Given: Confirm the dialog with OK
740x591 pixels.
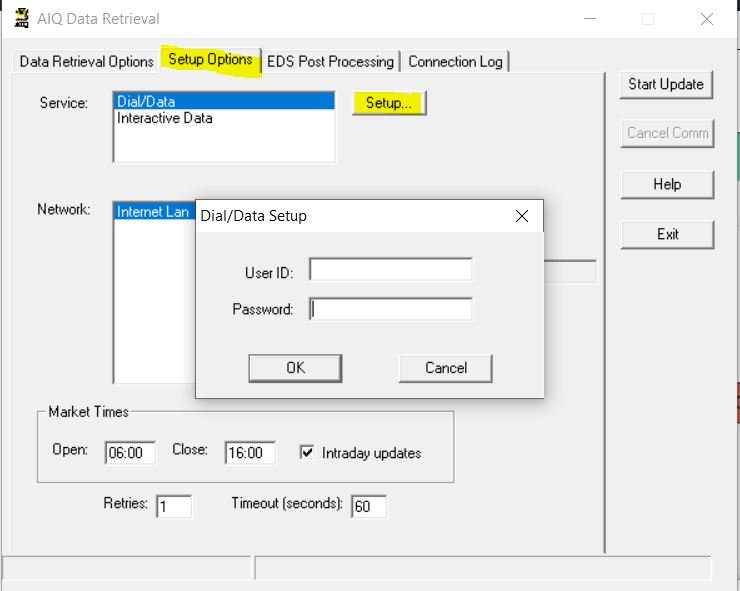Looking at the screenshot, I should (x=295, y=367).
